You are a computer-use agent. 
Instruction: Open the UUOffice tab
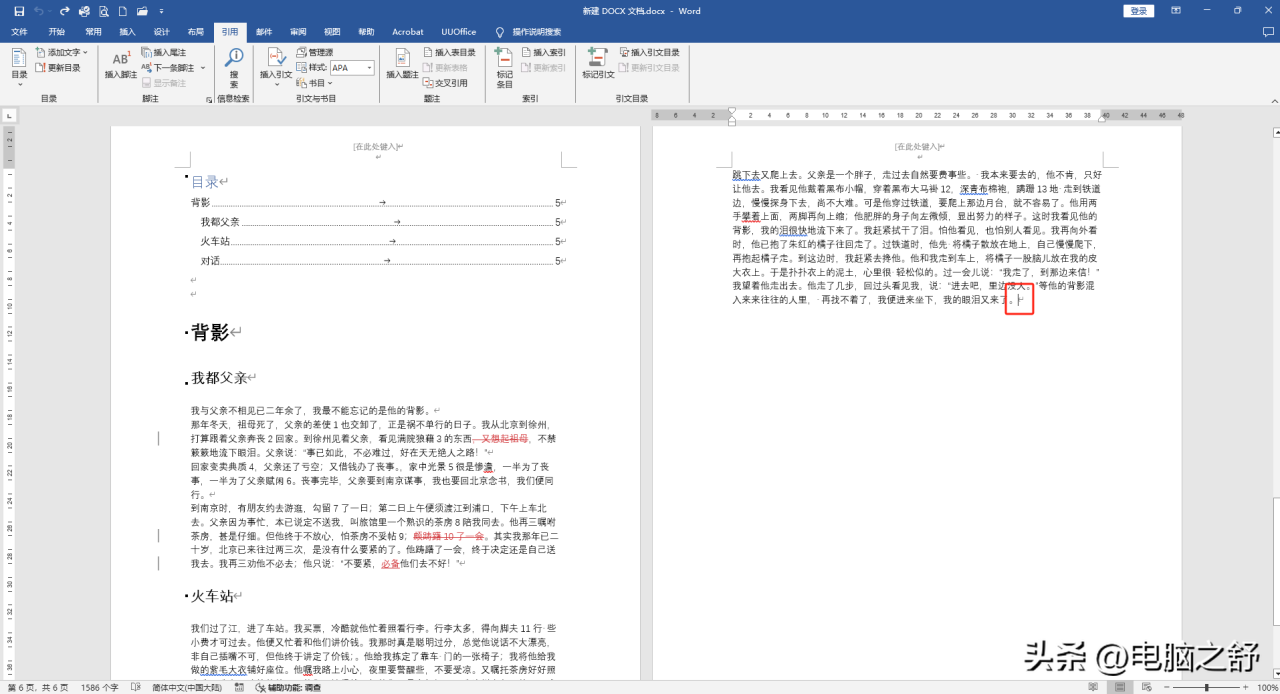tap(459, 32)
